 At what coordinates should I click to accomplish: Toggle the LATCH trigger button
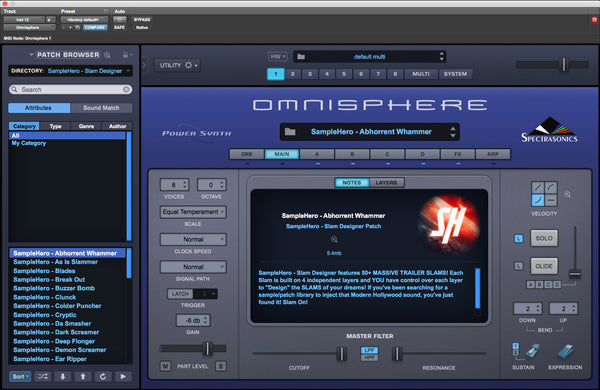click(x=180, y=294)
